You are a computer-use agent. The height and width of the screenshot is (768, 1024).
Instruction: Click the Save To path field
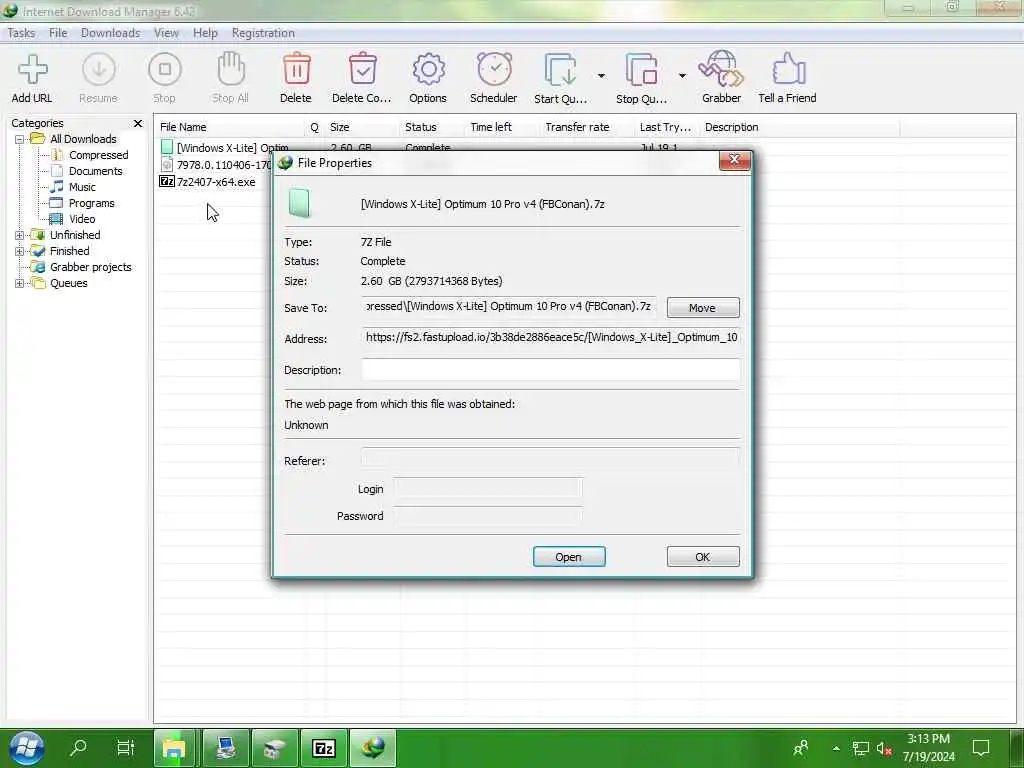pos(509,307)
